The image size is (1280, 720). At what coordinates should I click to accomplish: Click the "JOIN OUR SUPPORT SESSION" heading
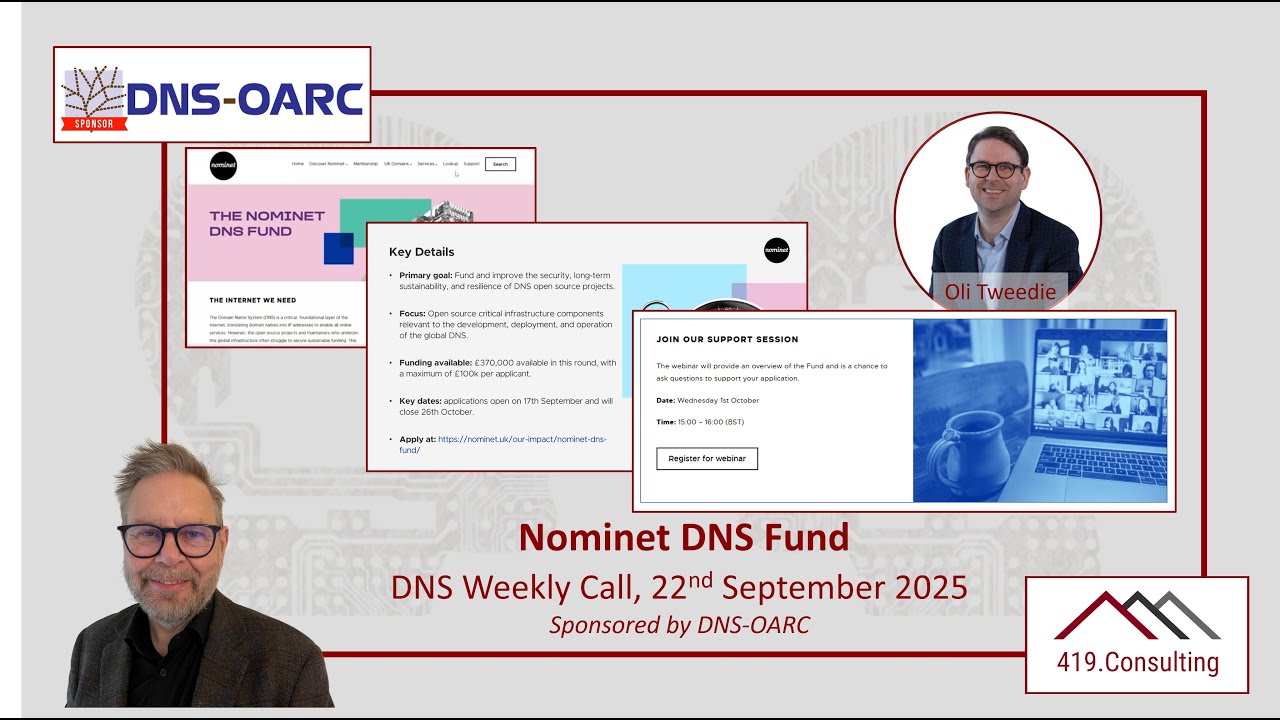(727, 339)
